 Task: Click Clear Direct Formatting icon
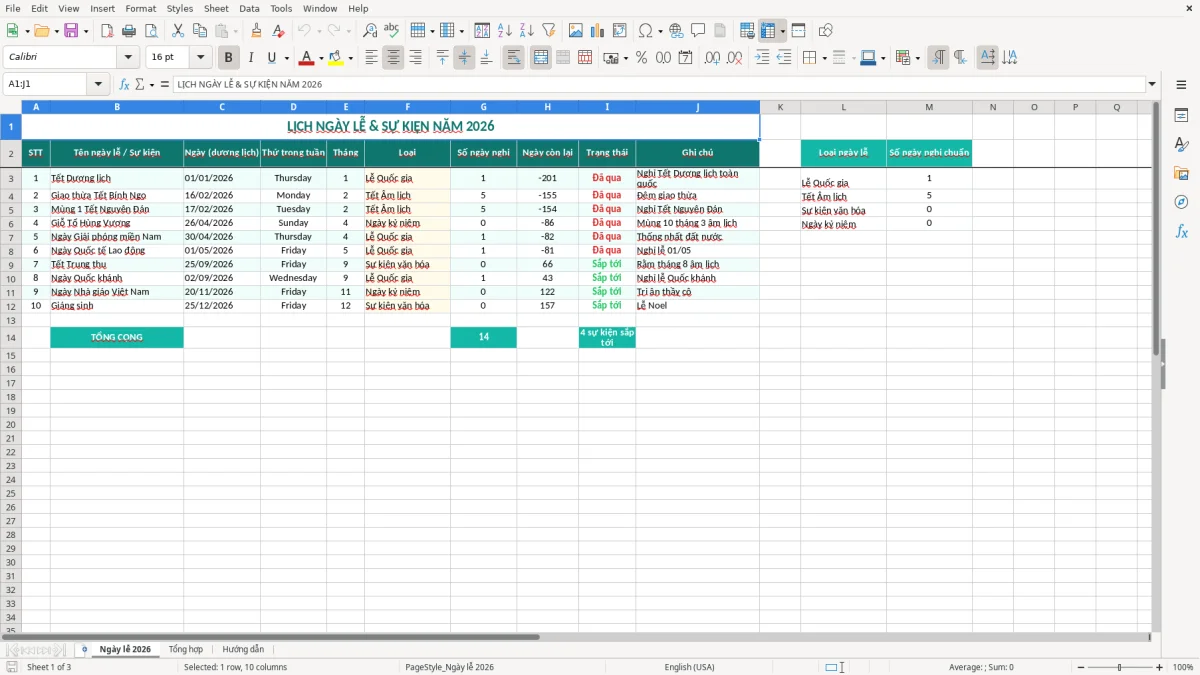276,31
